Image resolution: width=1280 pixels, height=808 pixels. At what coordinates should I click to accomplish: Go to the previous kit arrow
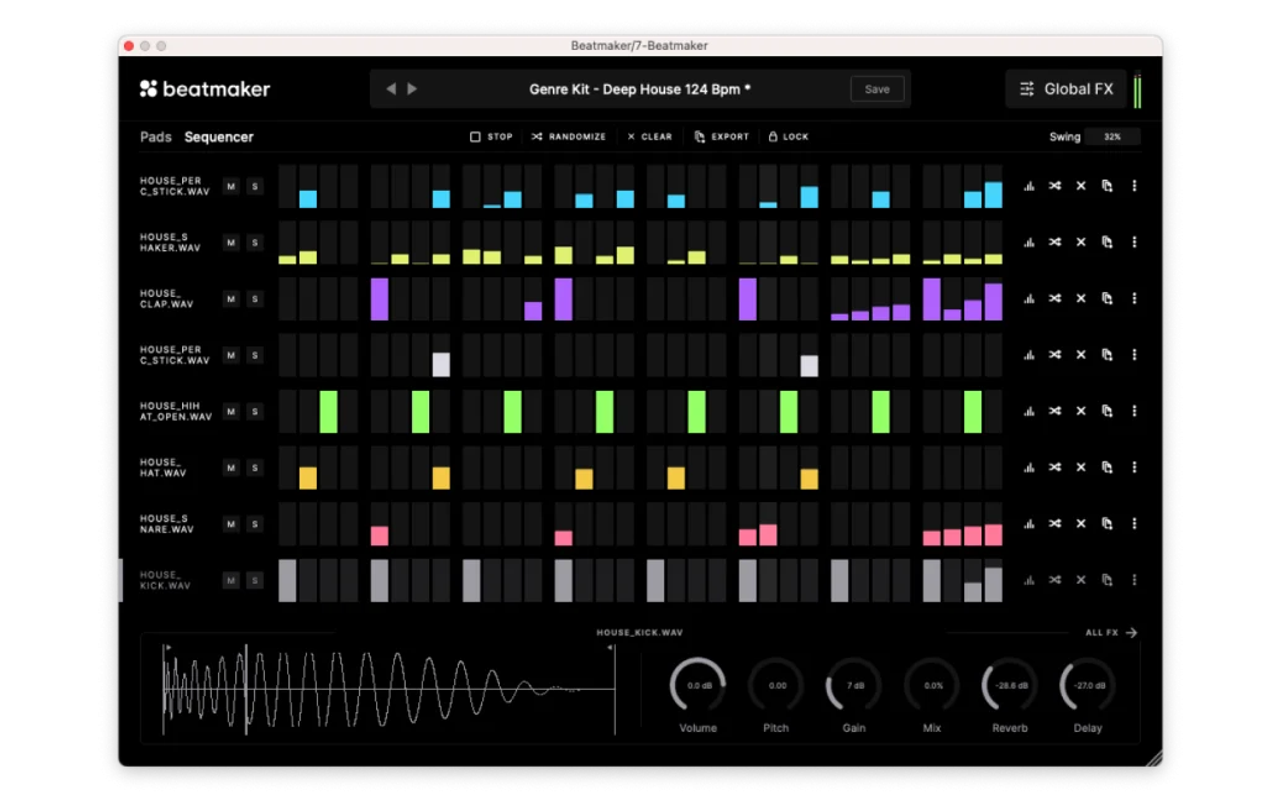pyautogui.click(x=391, y=89)
